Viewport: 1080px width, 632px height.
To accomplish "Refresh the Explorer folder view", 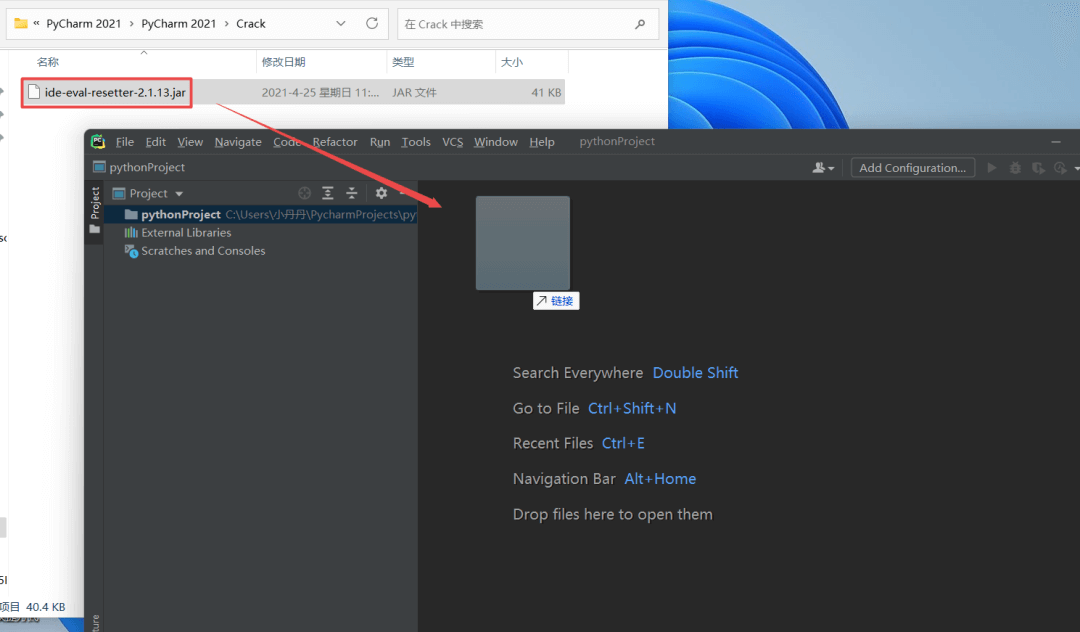I will (x=372, y=23).
